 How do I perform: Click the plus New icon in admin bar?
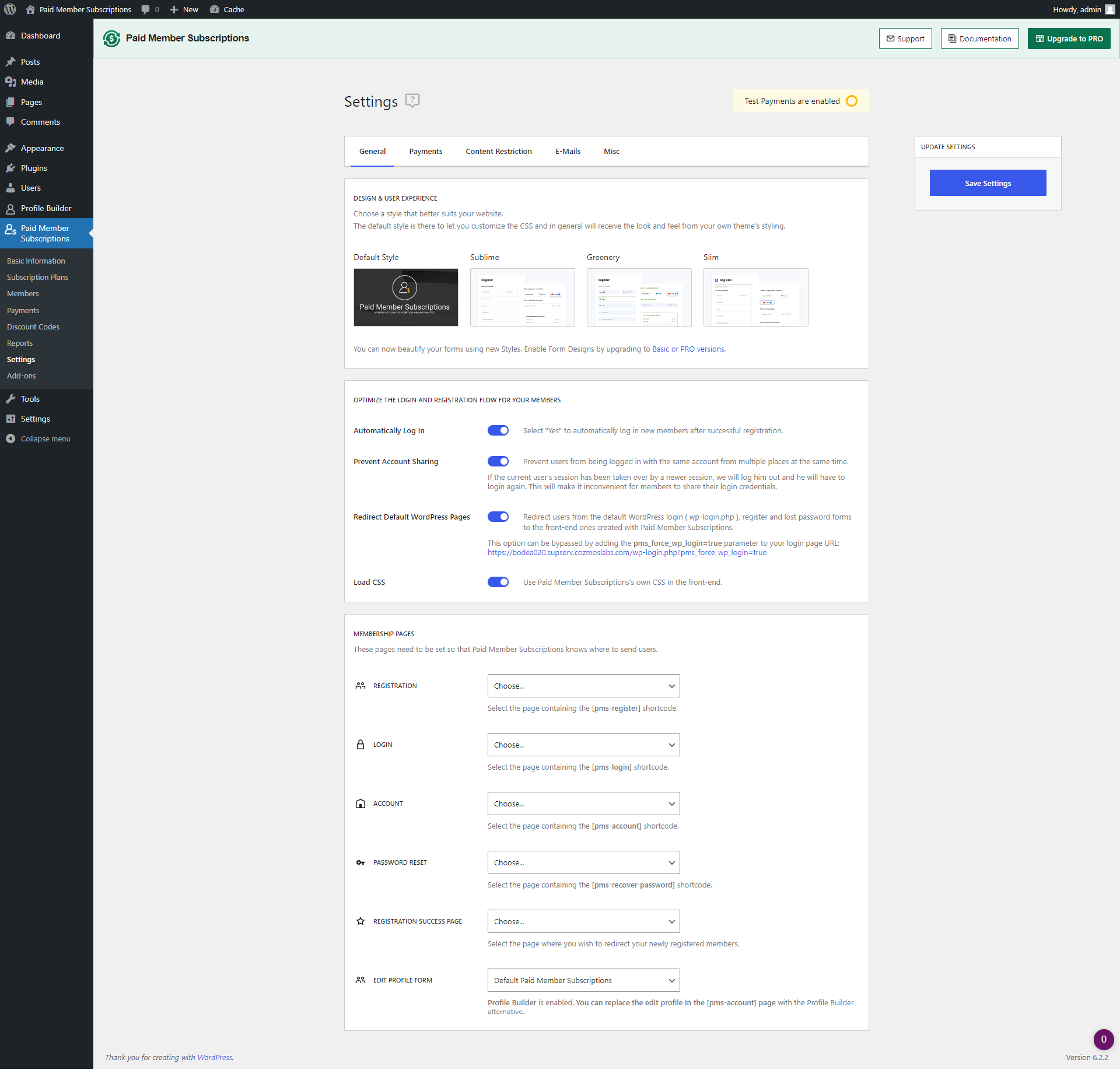pyautogui.click(x=174, y=9)
